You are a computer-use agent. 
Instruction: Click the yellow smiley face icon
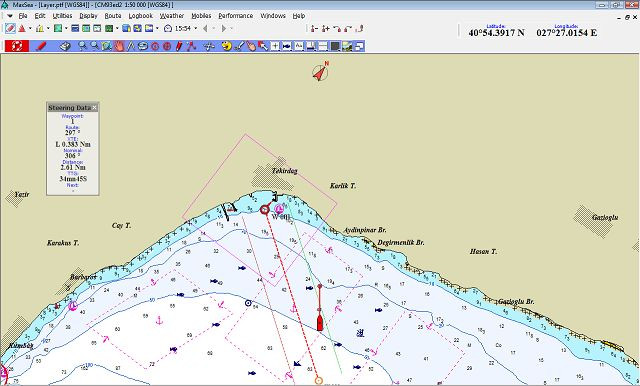coord(227,46)
